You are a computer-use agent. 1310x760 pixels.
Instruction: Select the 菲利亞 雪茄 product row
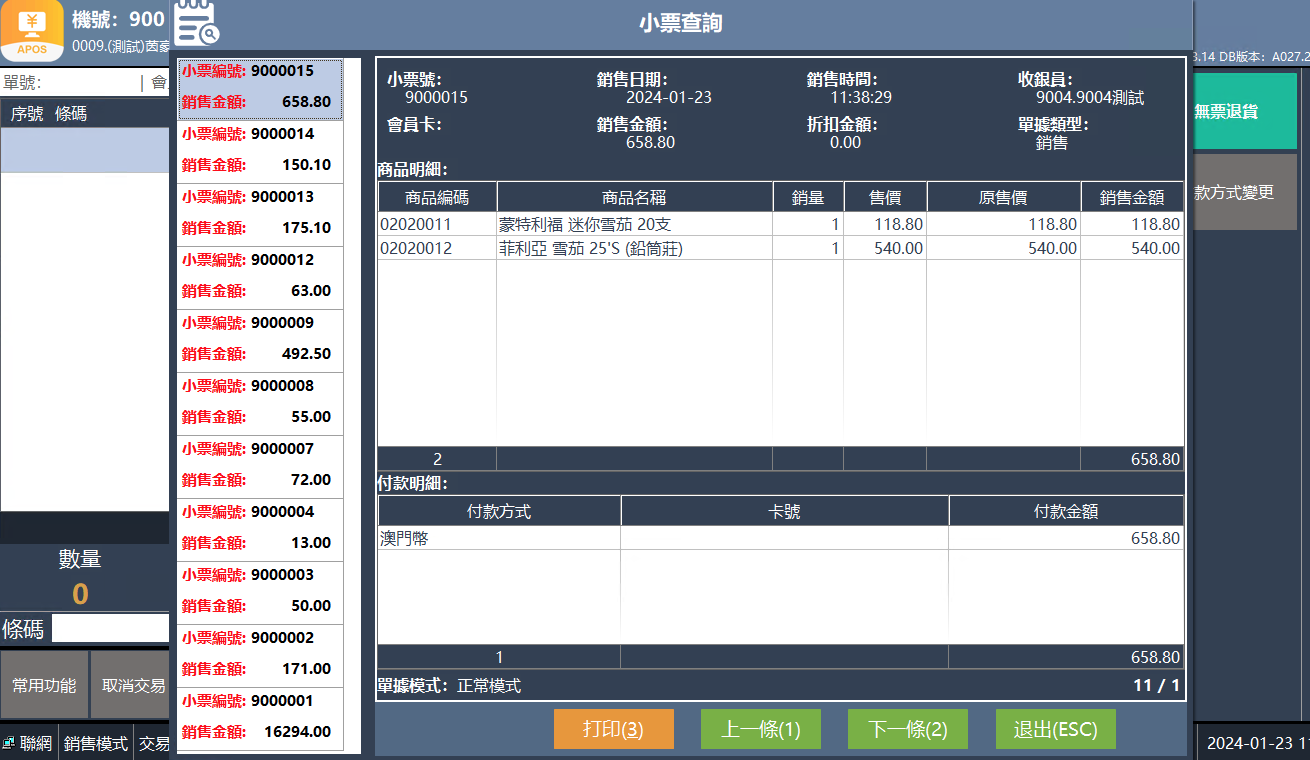pyautogui.click(x=634, y=248)
